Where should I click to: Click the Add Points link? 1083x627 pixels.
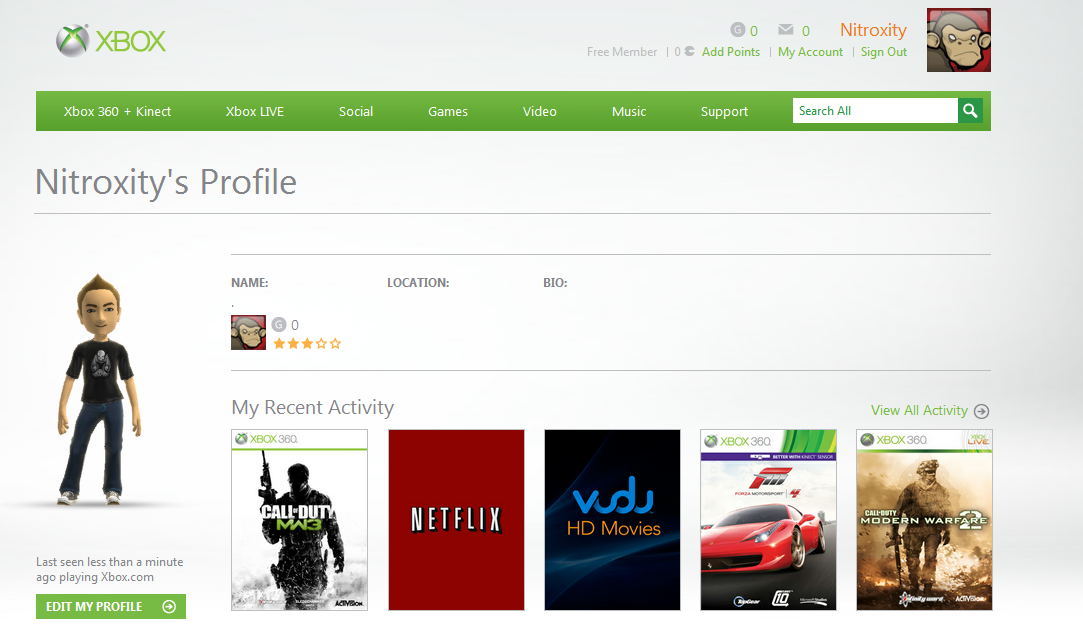[x=731, y=52]
